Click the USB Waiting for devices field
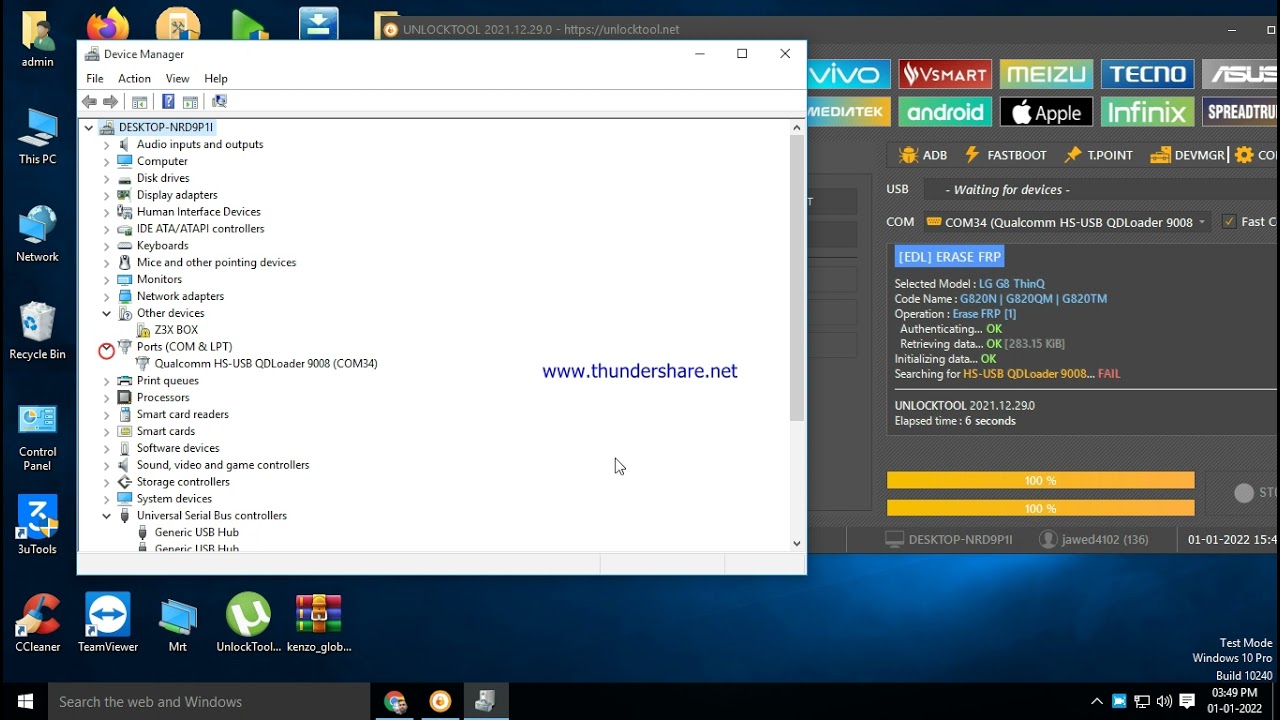The image size is (1280, 720). [1100, 190]
